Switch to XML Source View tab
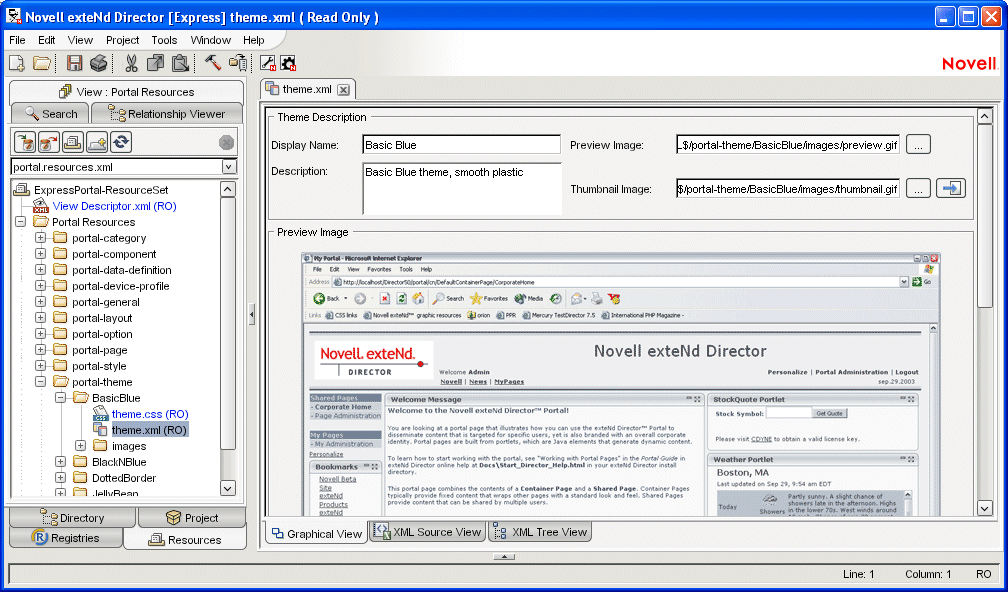 (428, 532)
